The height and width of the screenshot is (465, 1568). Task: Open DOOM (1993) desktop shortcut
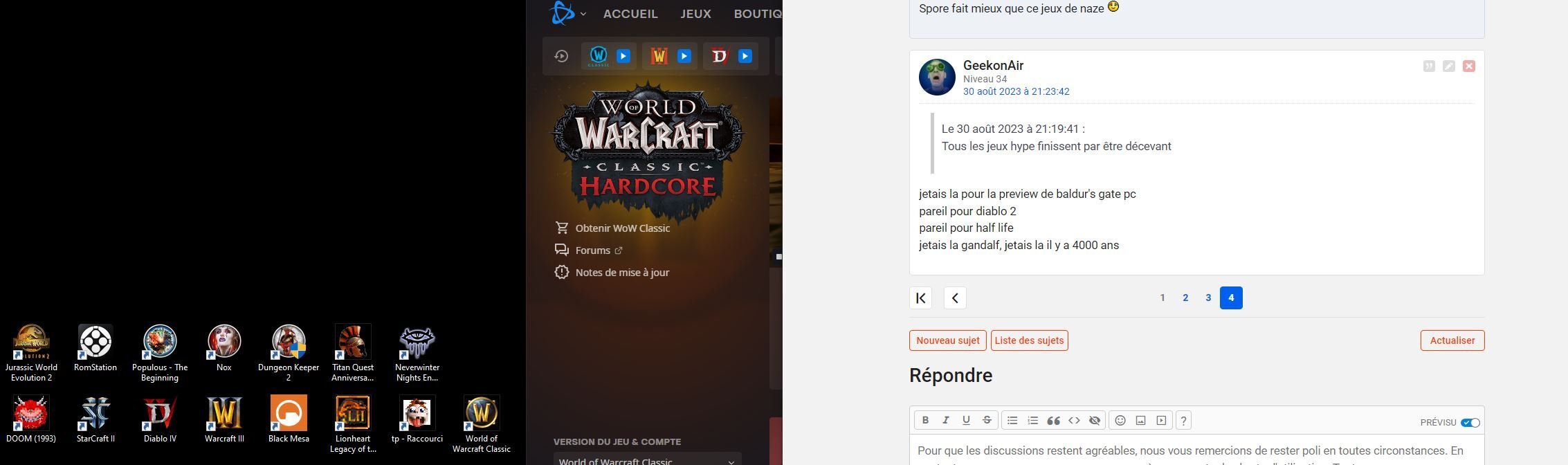pyautogui.click(x=31, y=419)
